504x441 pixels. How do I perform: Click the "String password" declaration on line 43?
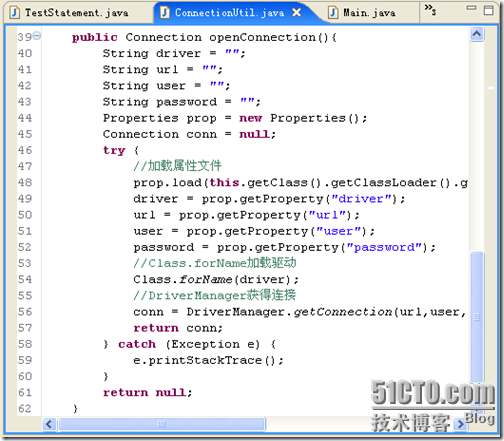click(181, 102)
